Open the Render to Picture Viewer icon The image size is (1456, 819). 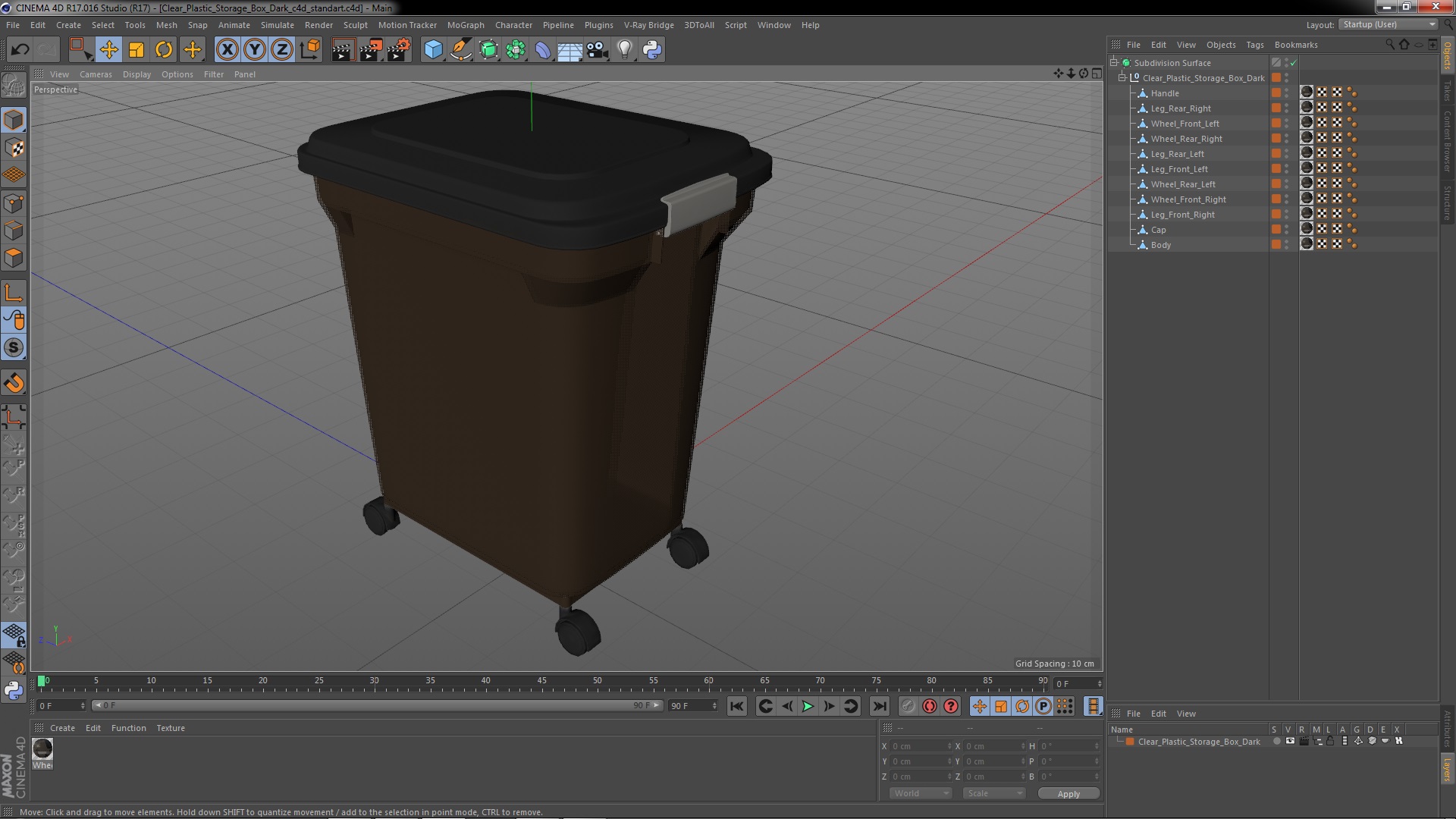point(371,50)
